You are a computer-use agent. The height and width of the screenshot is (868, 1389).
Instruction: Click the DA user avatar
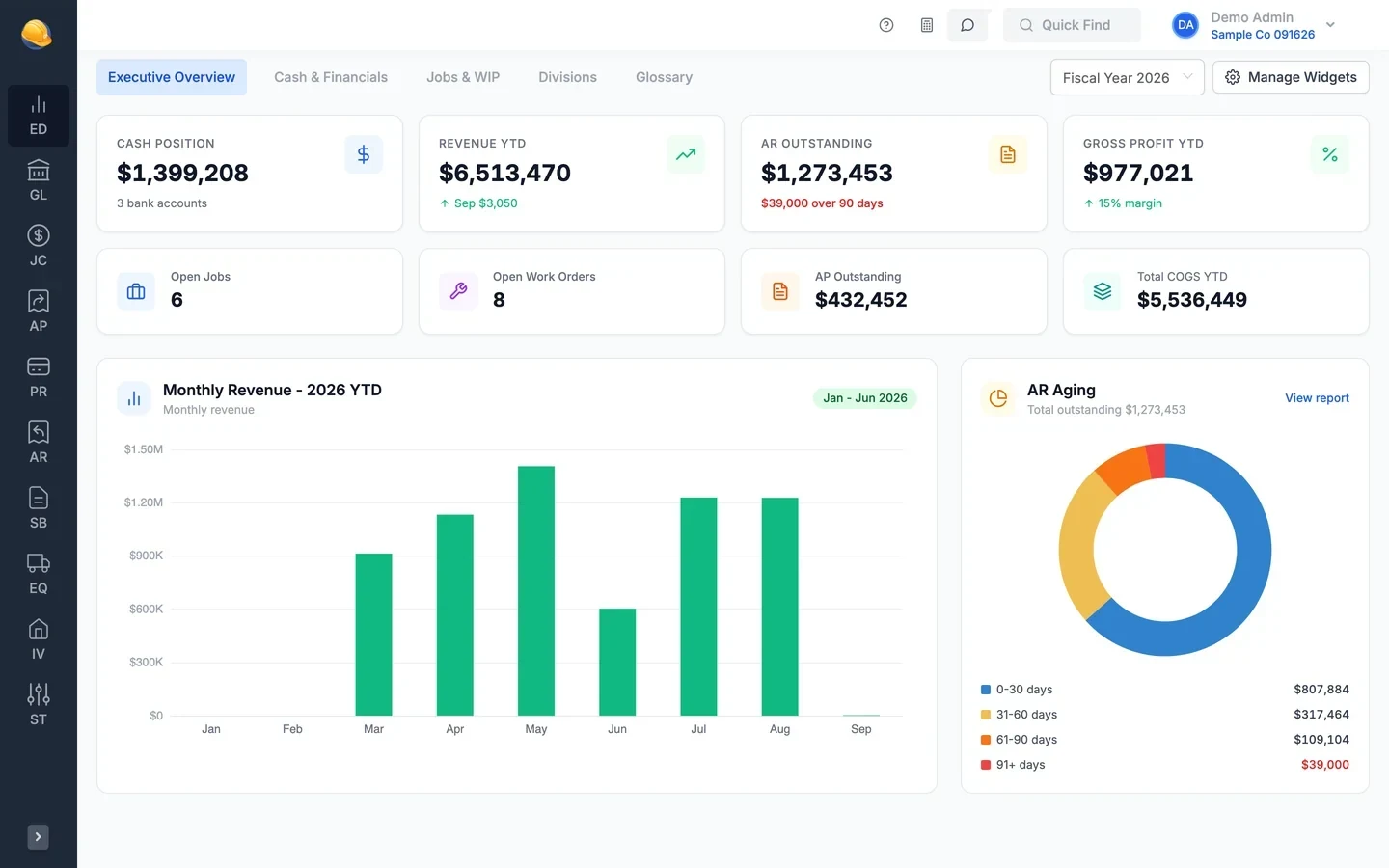1185,25
